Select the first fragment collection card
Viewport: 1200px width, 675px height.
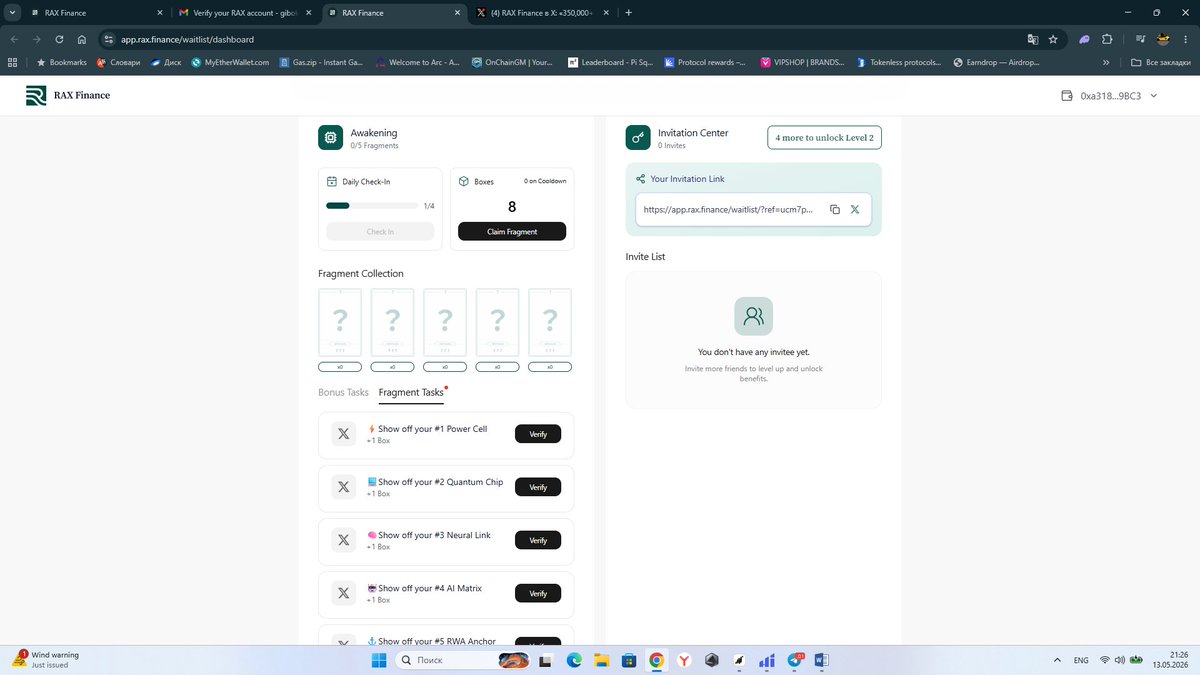tap(340, 322)
